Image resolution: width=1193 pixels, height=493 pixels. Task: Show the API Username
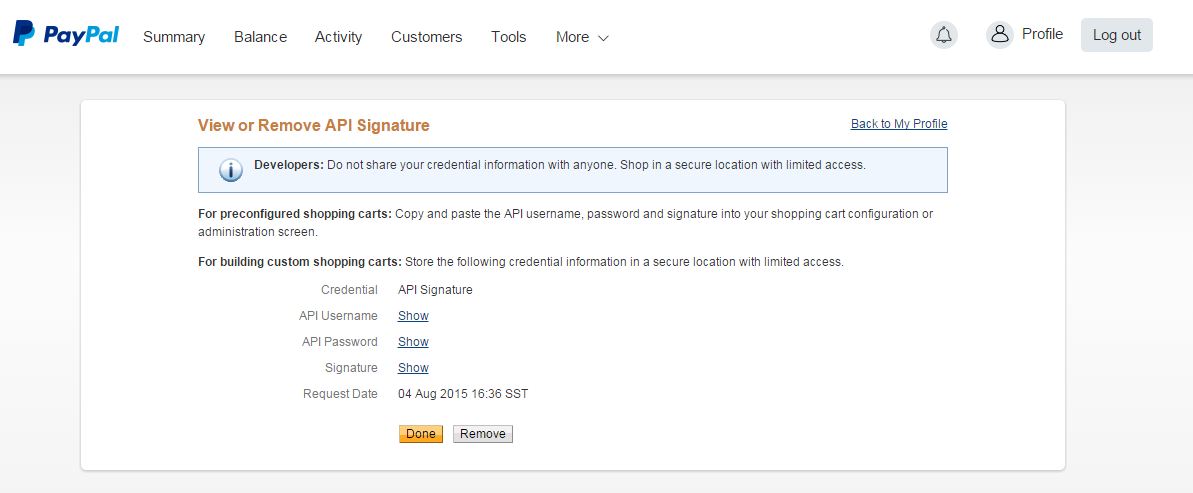point(413,316)
